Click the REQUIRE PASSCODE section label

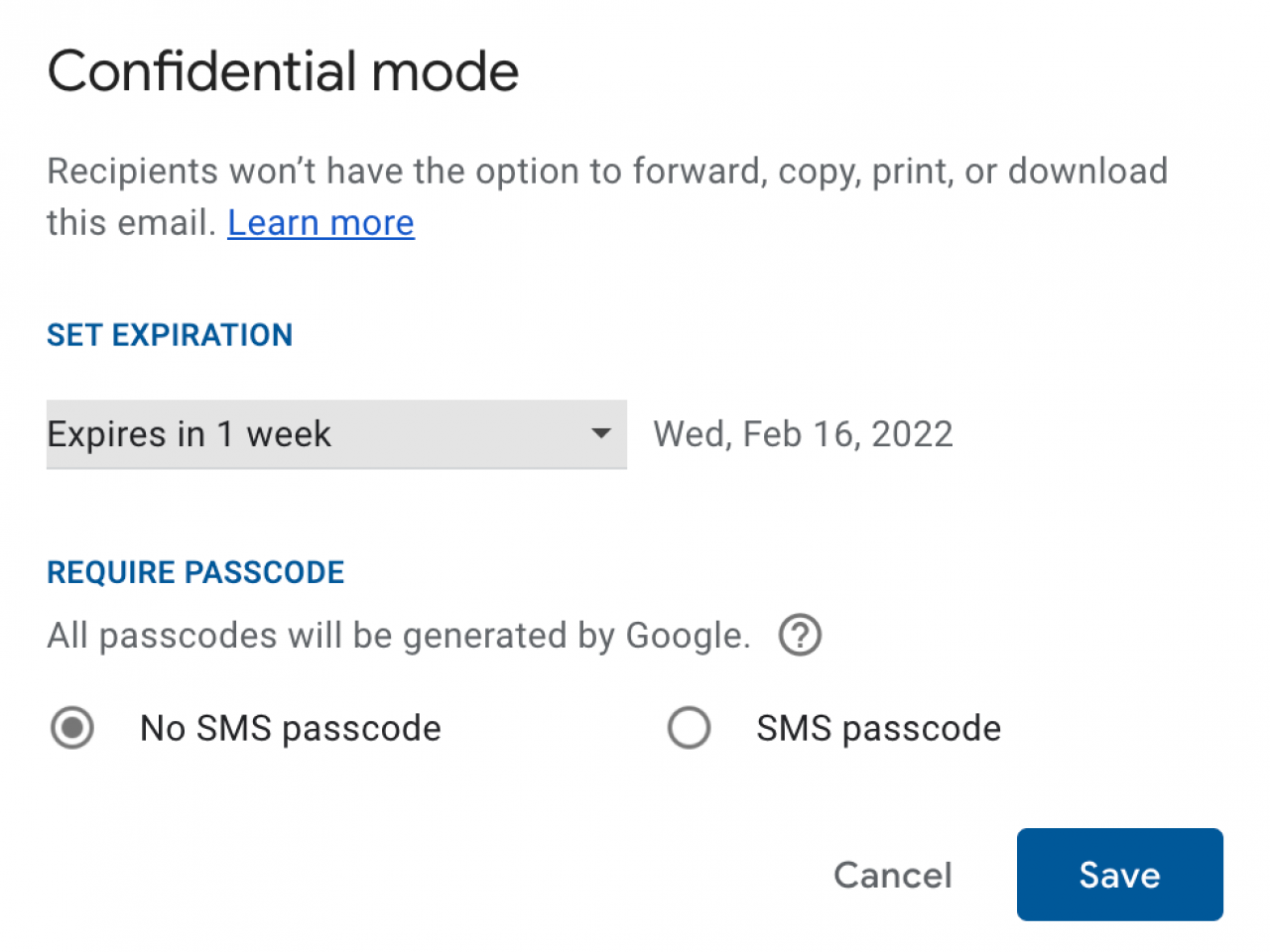pos(195,571)
